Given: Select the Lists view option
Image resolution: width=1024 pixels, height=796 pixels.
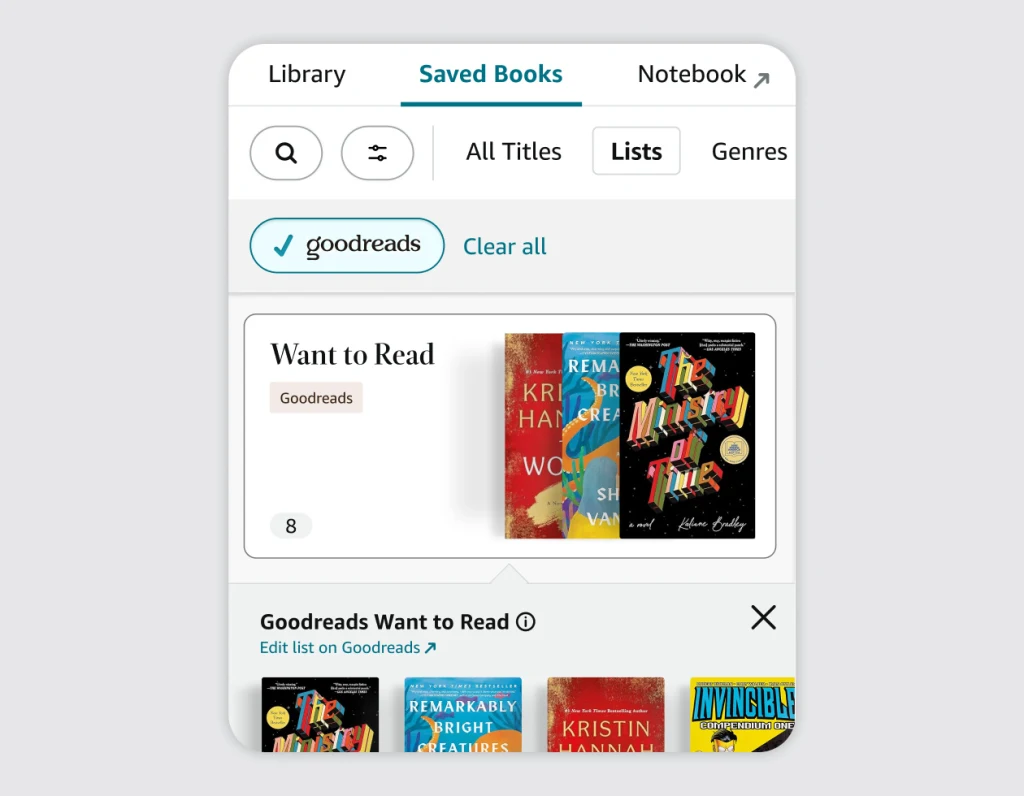Looking at the screenshot, I should coord(636,151).
